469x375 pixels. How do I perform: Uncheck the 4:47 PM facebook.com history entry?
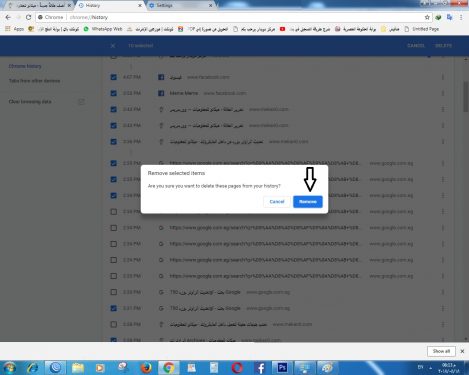tap(114, 77)
